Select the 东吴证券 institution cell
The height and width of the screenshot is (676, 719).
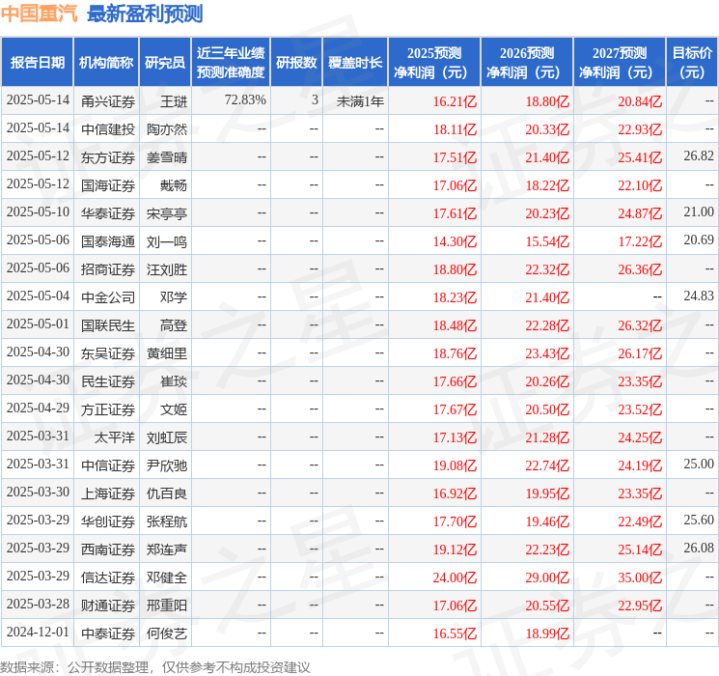tap(108, 353)
